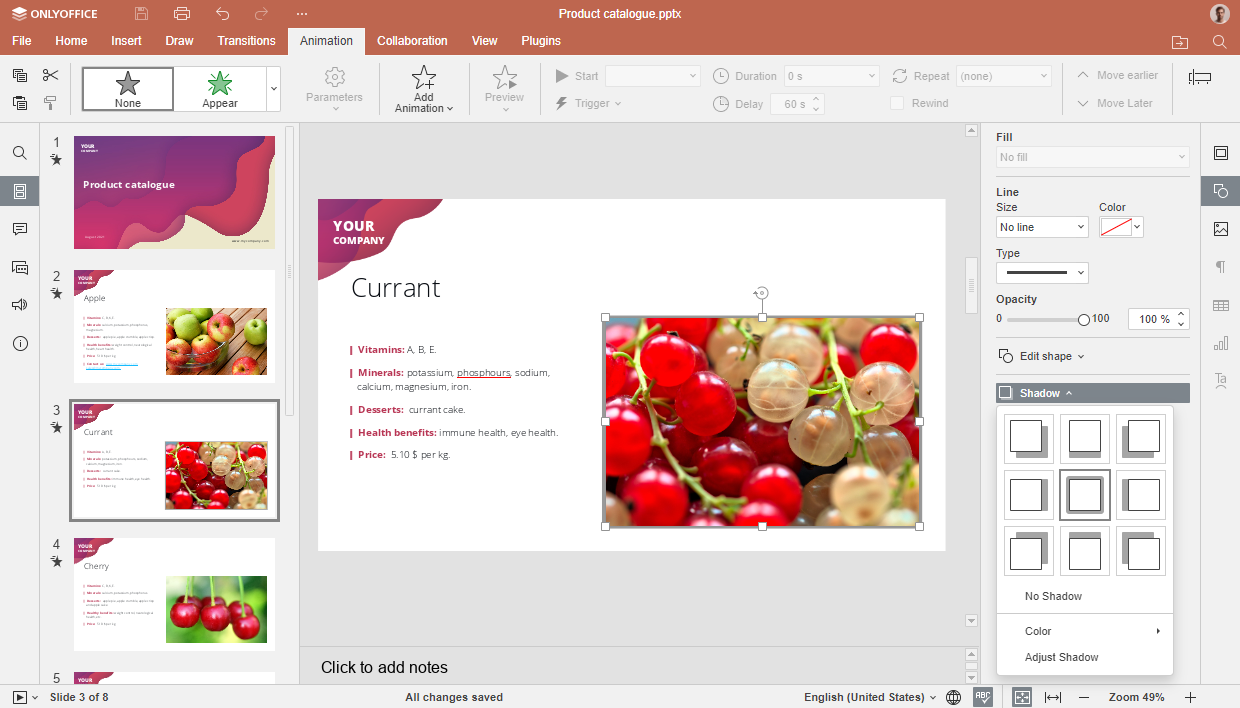Open Image settings in right sidebar
1240x708 pixels.
click(1220, 229)
